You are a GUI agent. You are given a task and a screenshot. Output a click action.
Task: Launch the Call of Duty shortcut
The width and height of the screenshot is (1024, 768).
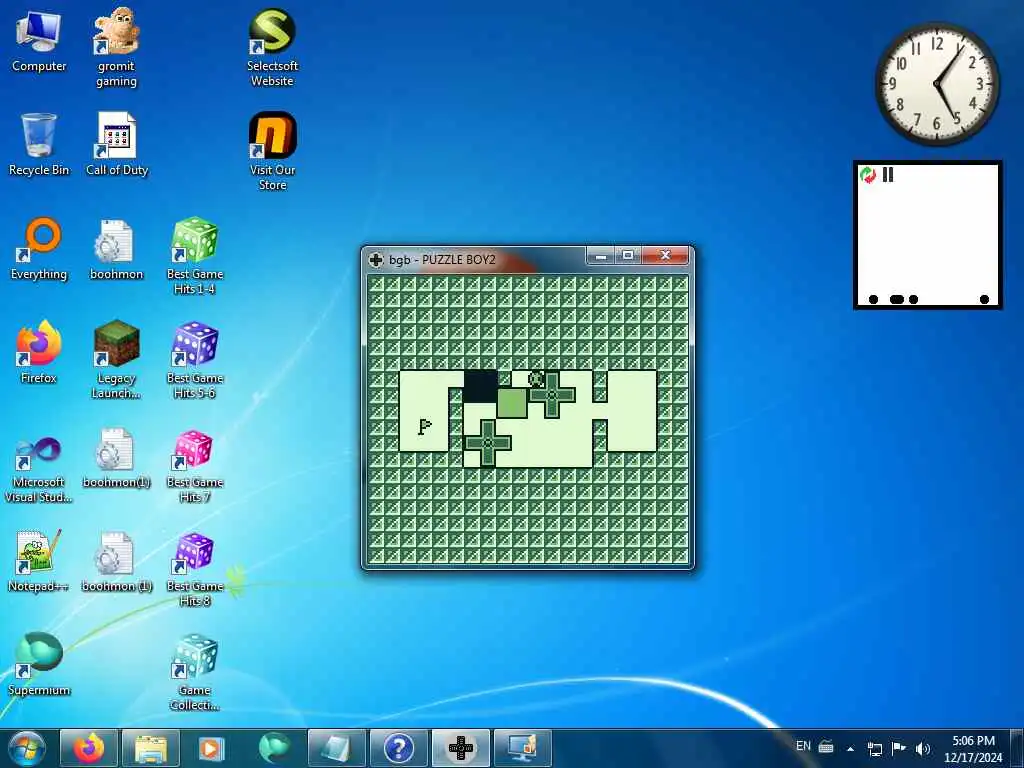pyautogui.click(x=117, y=144)
